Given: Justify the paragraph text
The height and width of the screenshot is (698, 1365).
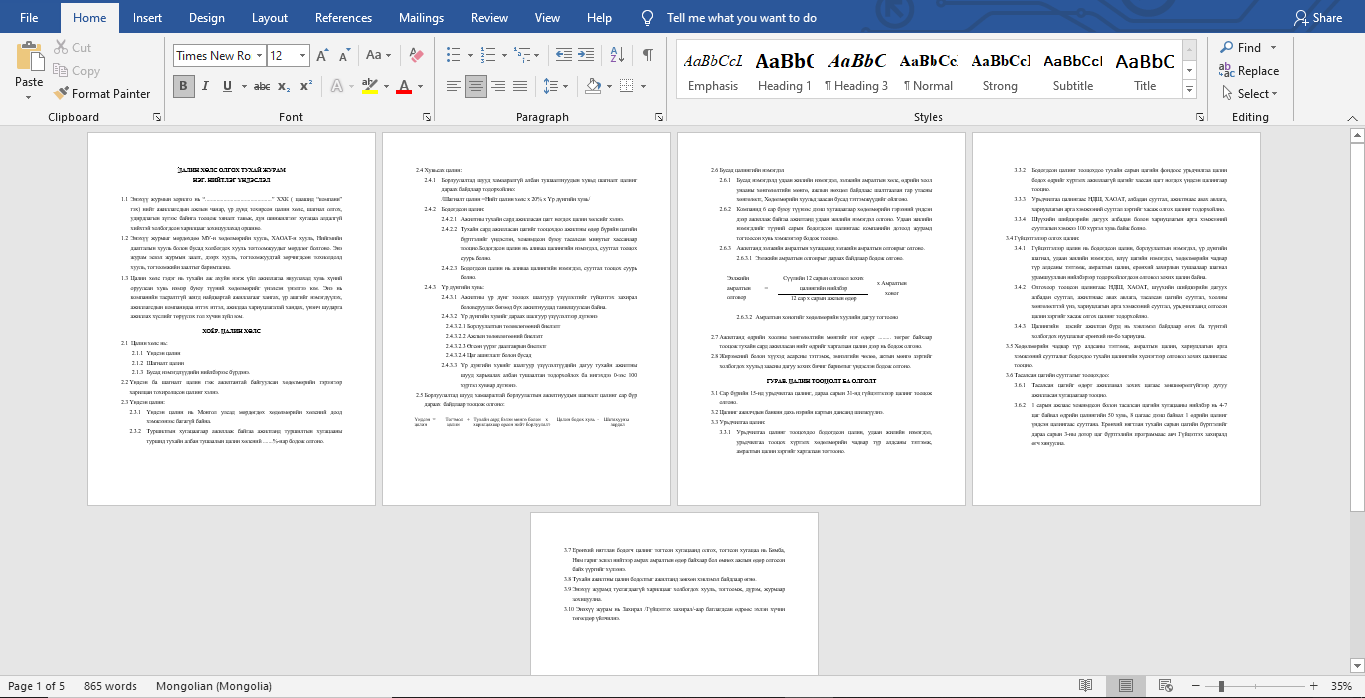Looking at the screenshot, I should [520, 87].
